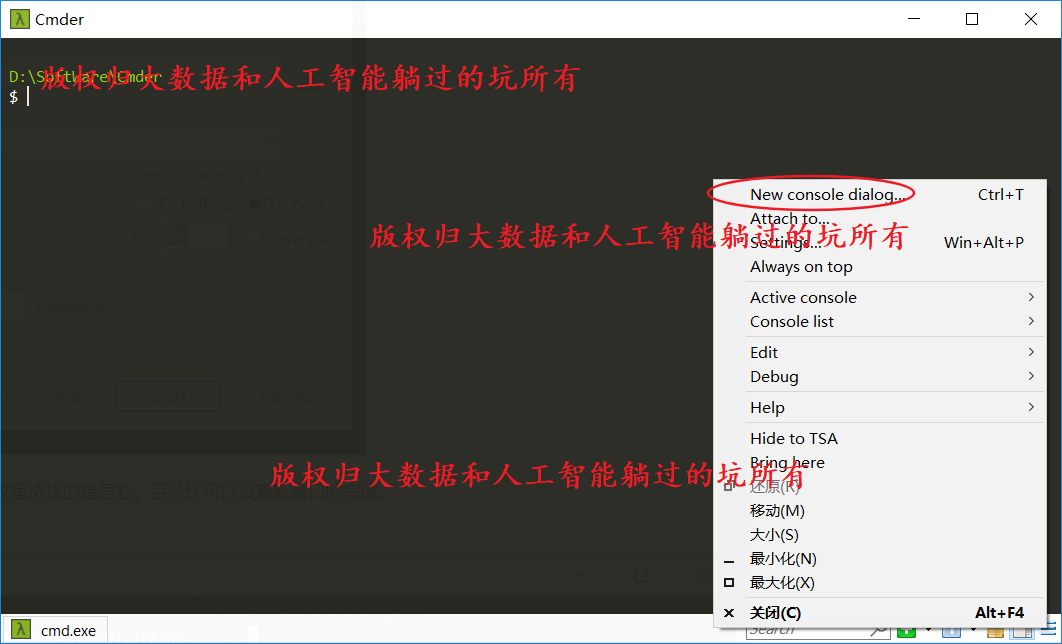Expand the Active console submenu
The height and width of the screenshot is (644, 1062).
(x=879, y=297)
